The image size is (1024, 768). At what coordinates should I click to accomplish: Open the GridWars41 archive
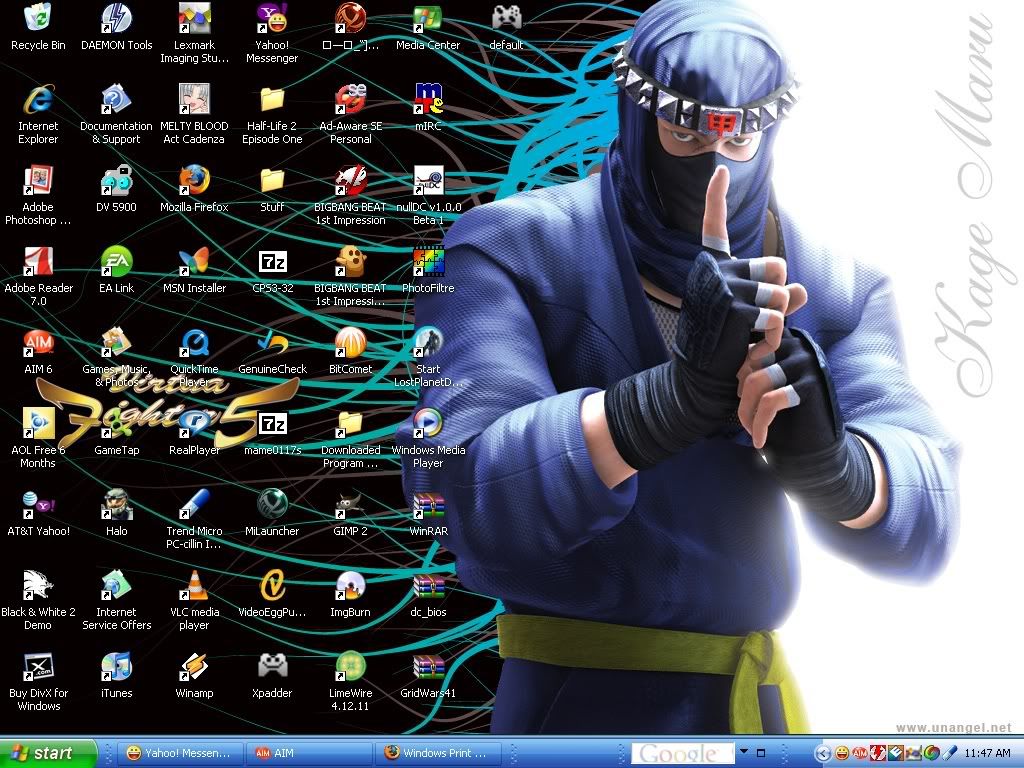point(428,666)
